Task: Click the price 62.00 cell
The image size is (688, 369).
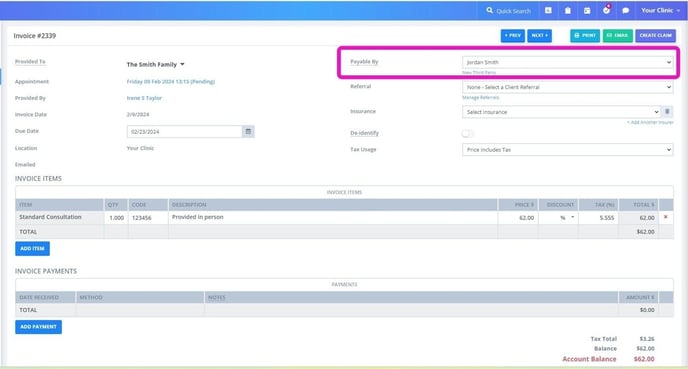Action: 518,218
